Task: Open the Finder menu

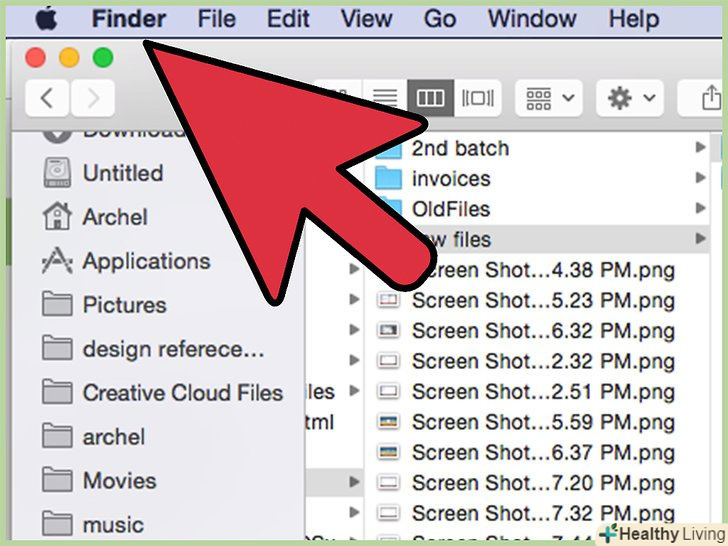Action: tap(129, 20)
